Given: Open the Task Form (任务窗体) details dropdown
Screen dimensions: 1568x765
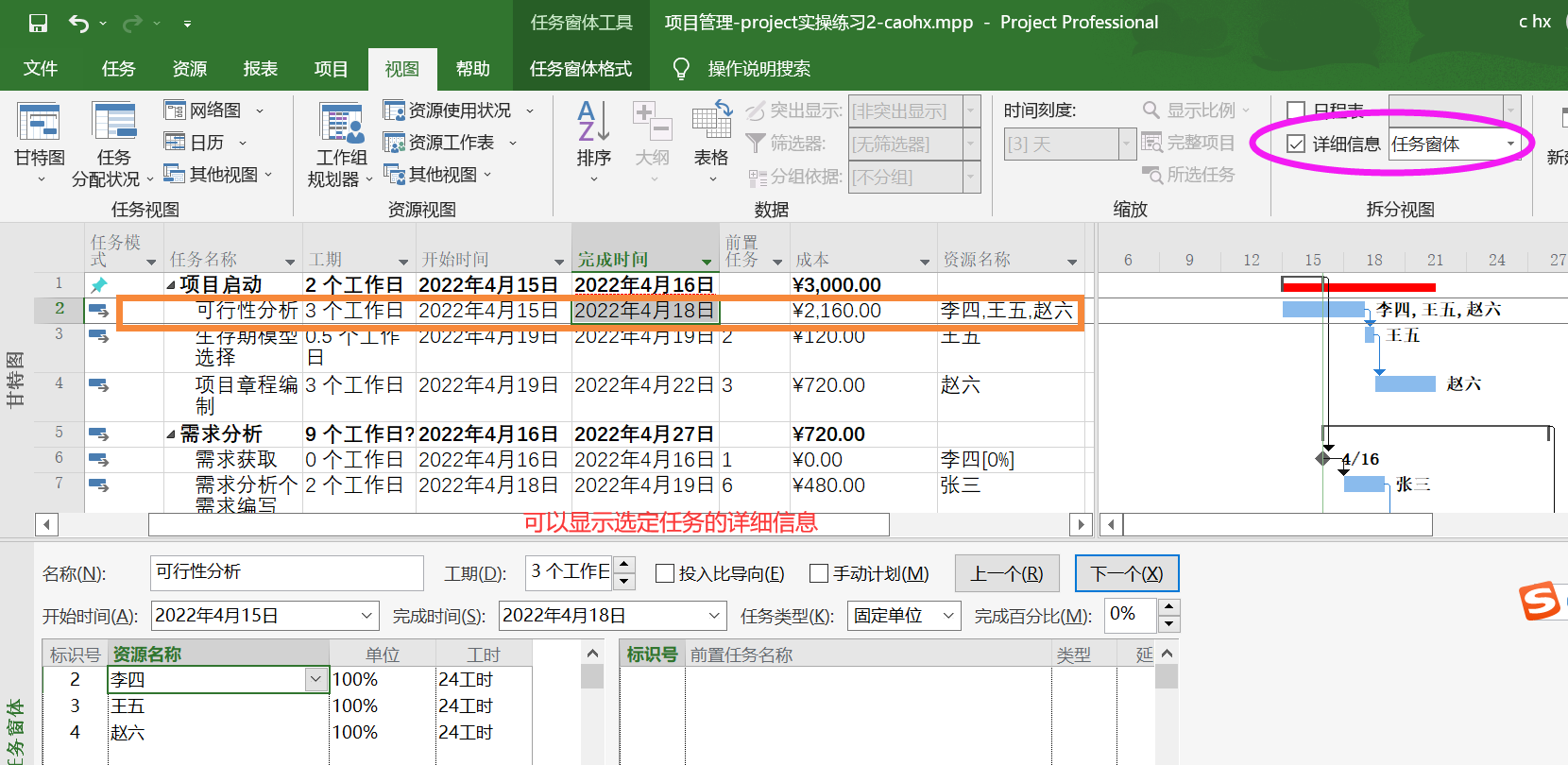Looking at the screenshot, I should coord(1510,144).
